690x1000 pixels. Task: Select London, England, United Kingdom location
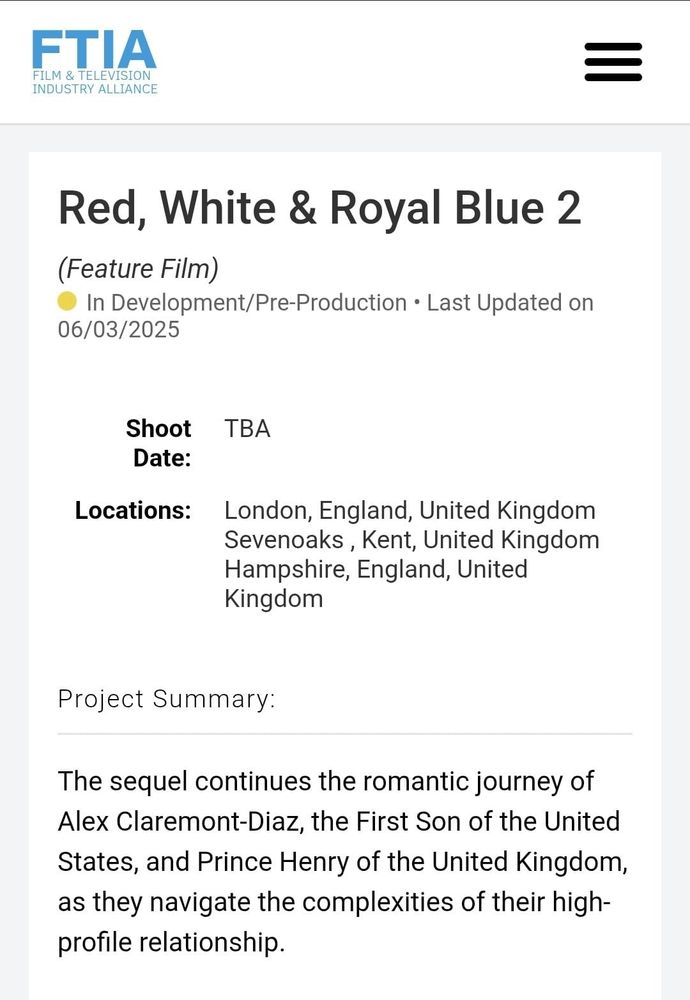(x=410, y=511)
